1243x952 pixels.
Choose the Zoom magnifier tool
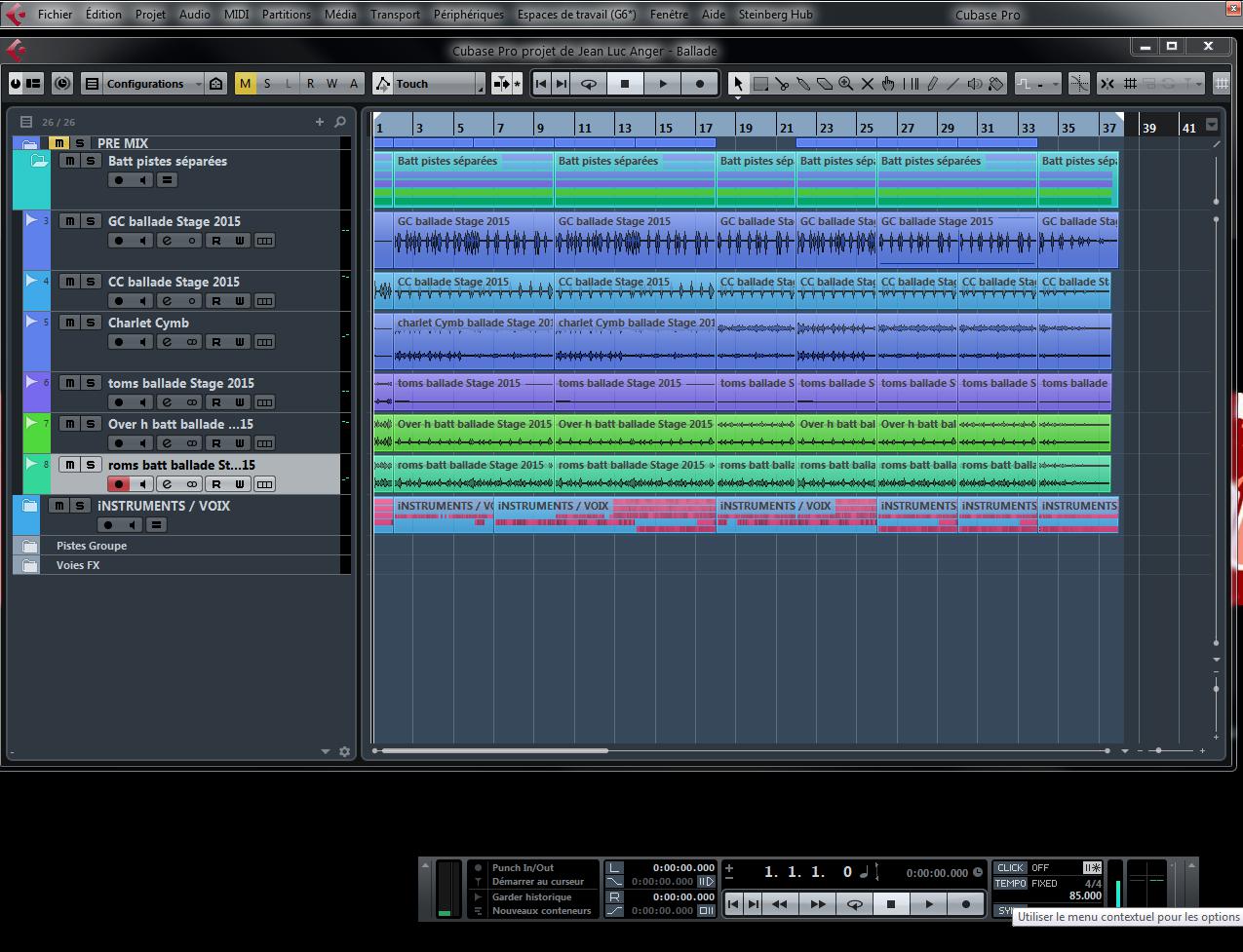point(845,84)
